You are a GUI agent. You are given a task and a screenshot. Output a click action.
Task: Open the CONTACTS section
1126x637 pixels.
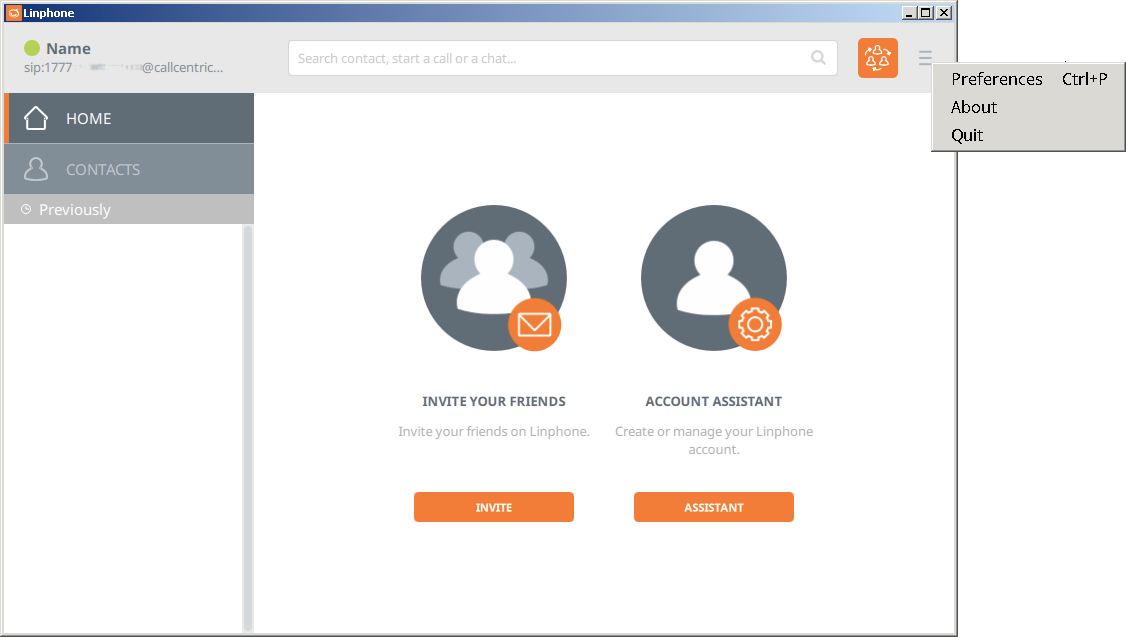coord(129,169)
